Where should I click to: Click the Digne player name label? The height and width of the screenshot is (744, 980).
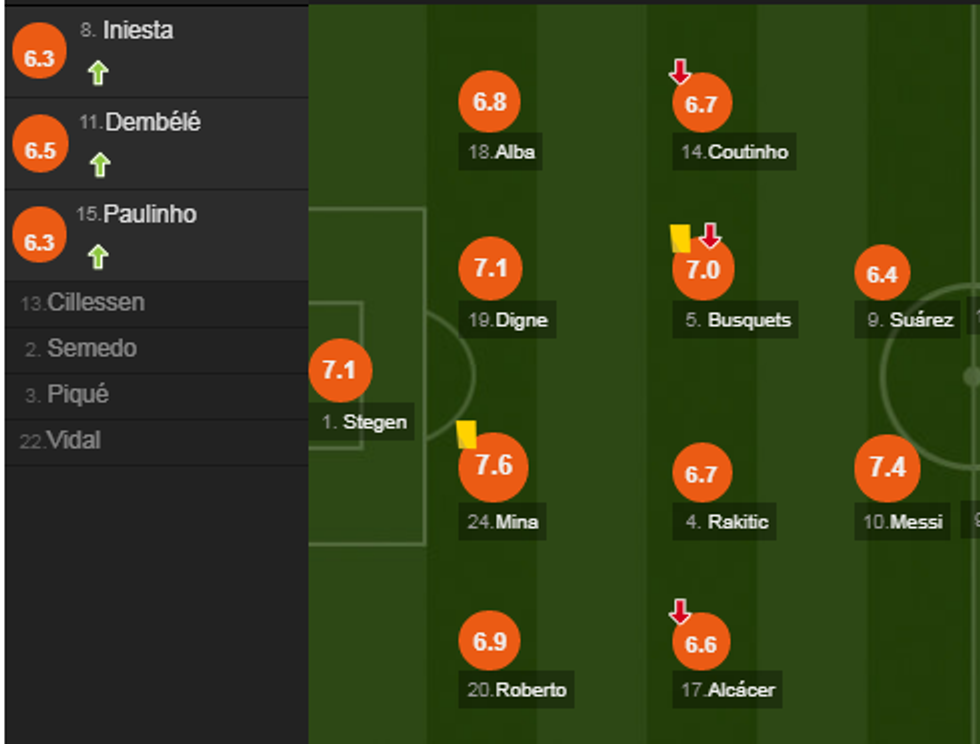click(x=521, y=321)
